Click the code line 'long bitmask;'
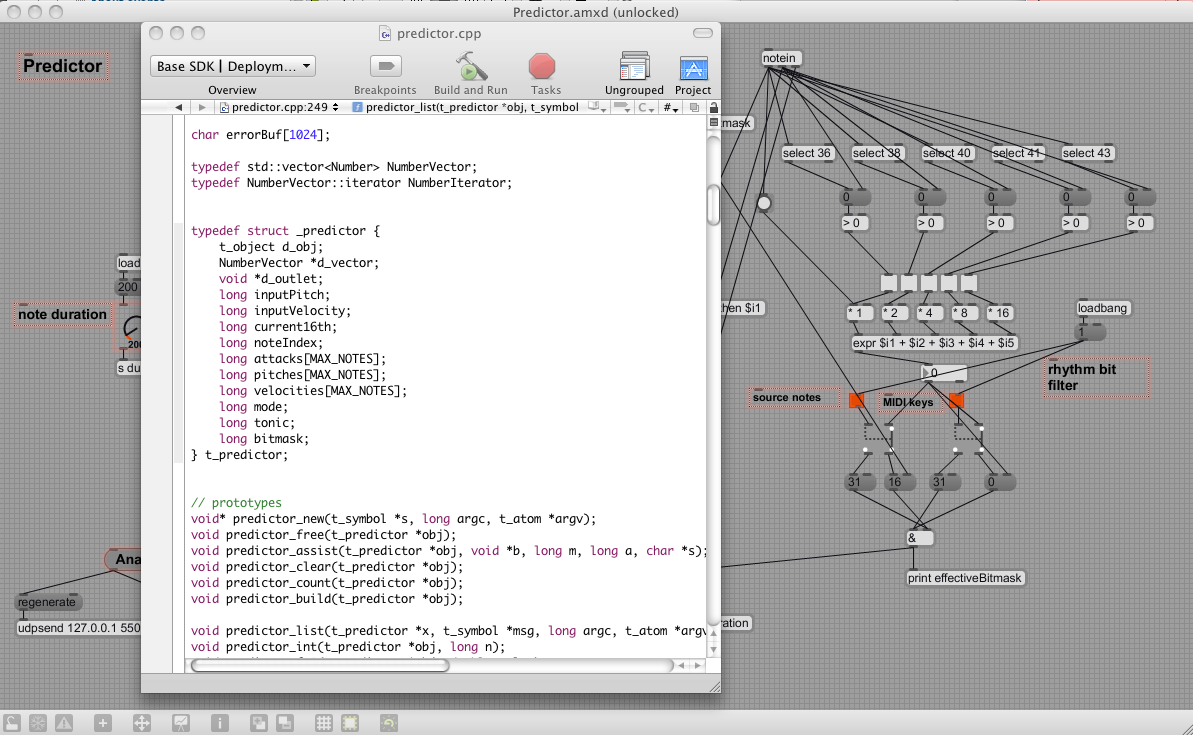 point(263,439)
